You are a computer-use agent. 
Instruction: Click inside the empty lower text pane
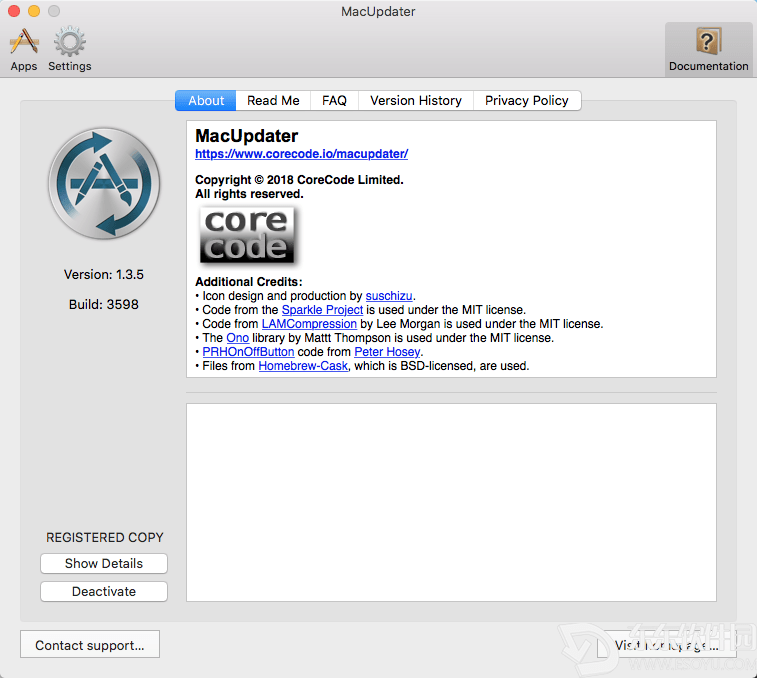[x=451, y=502]
